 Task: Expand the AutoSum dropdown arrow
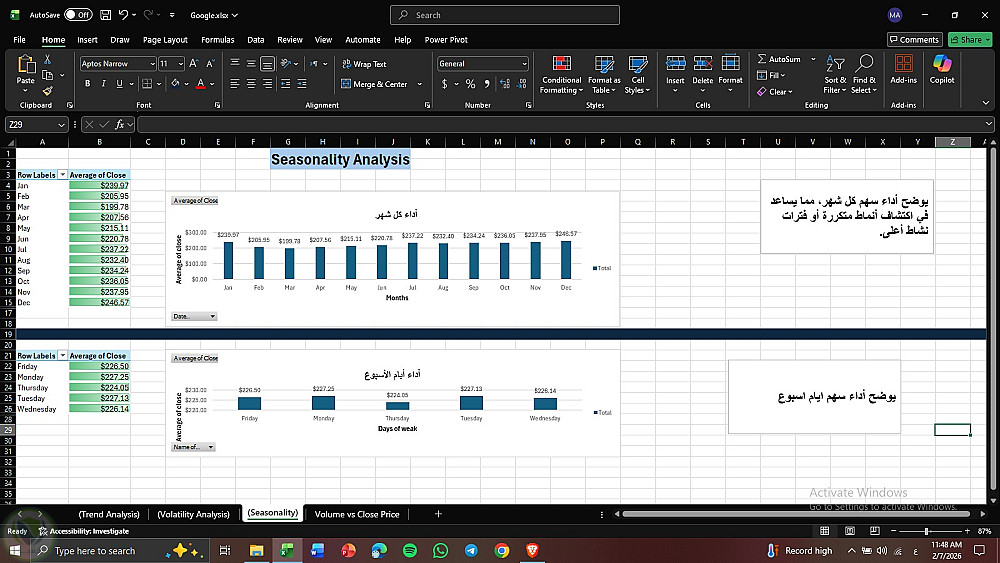pos(813,59)
